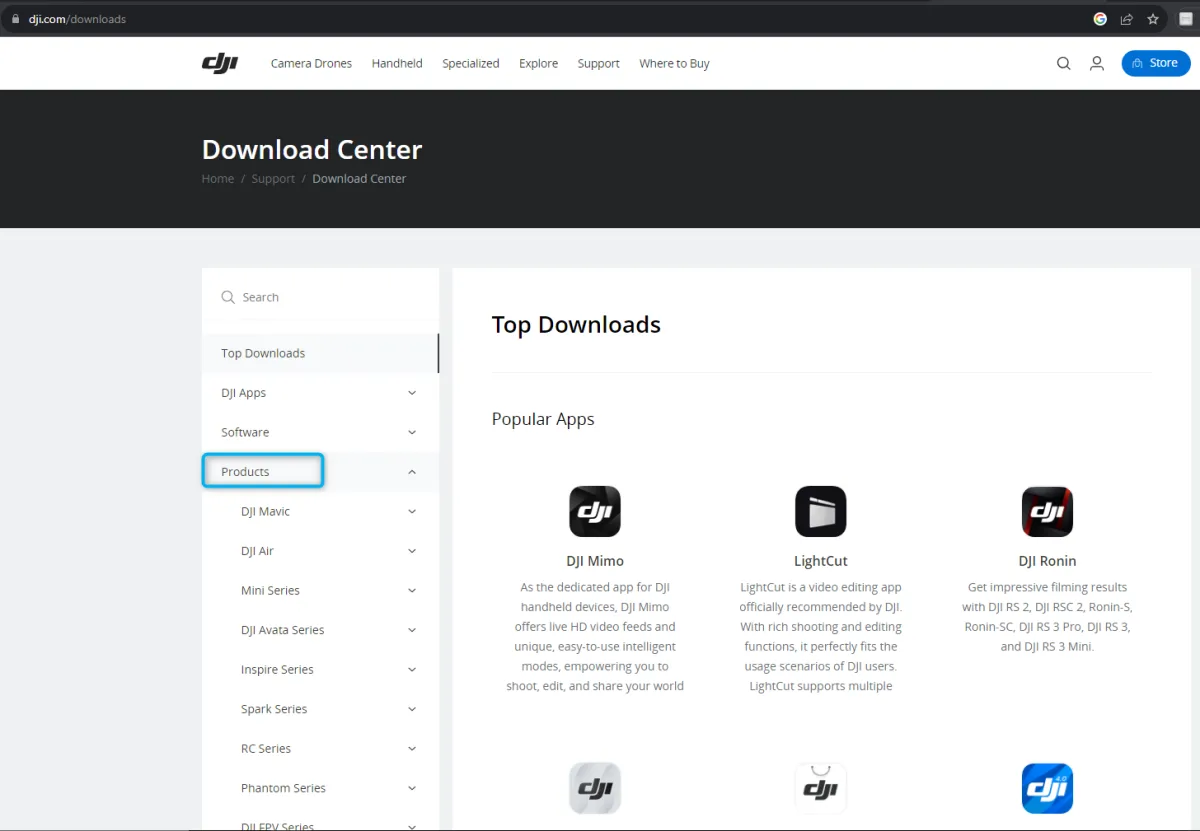This screenshot has height=831, width=1200.
Task: Collapse the Products section chevron
Action: tap(412, 472)
